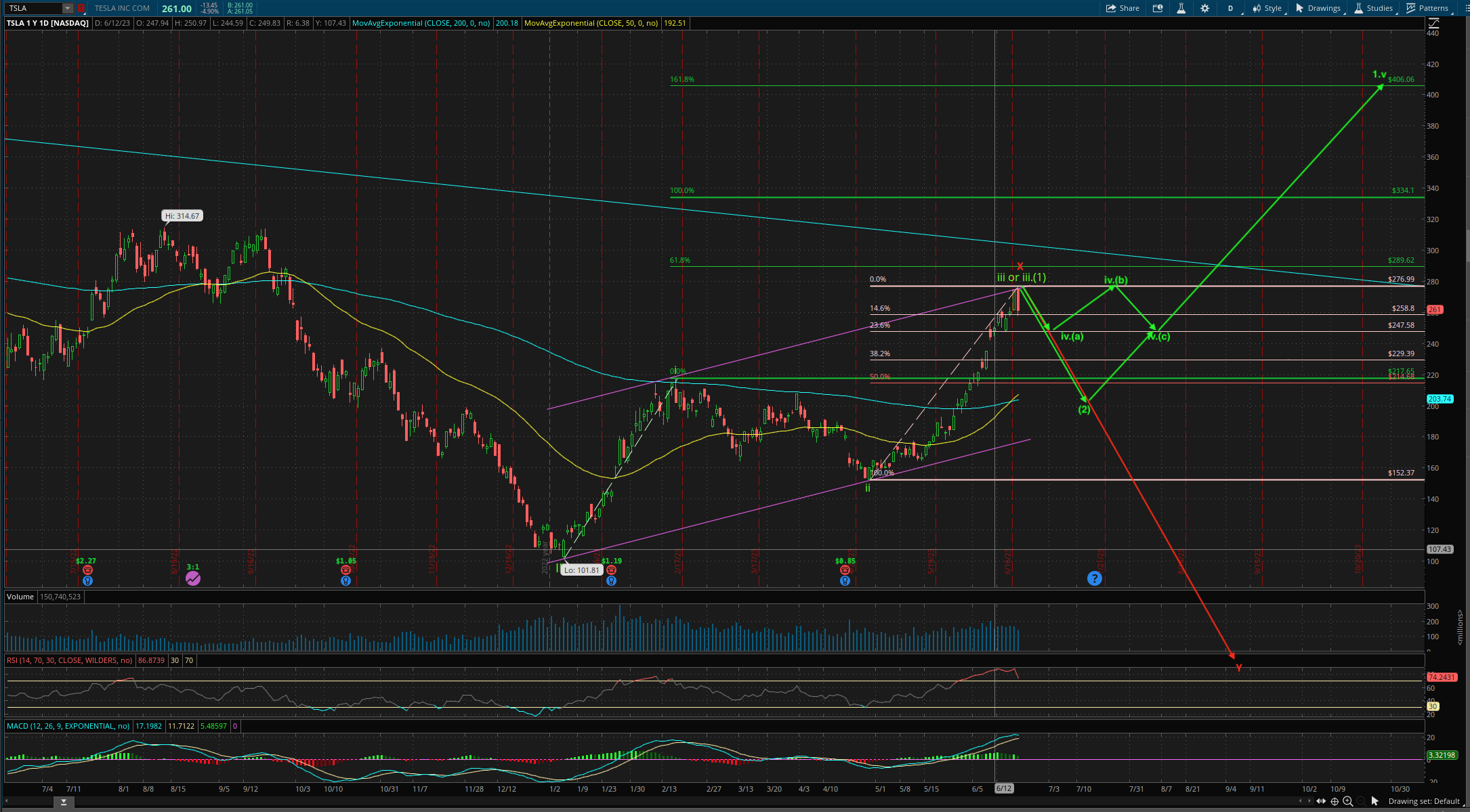Open the D timeframe aggregation dropdown
This screenshot has height=812, width=1470.
1230,8
